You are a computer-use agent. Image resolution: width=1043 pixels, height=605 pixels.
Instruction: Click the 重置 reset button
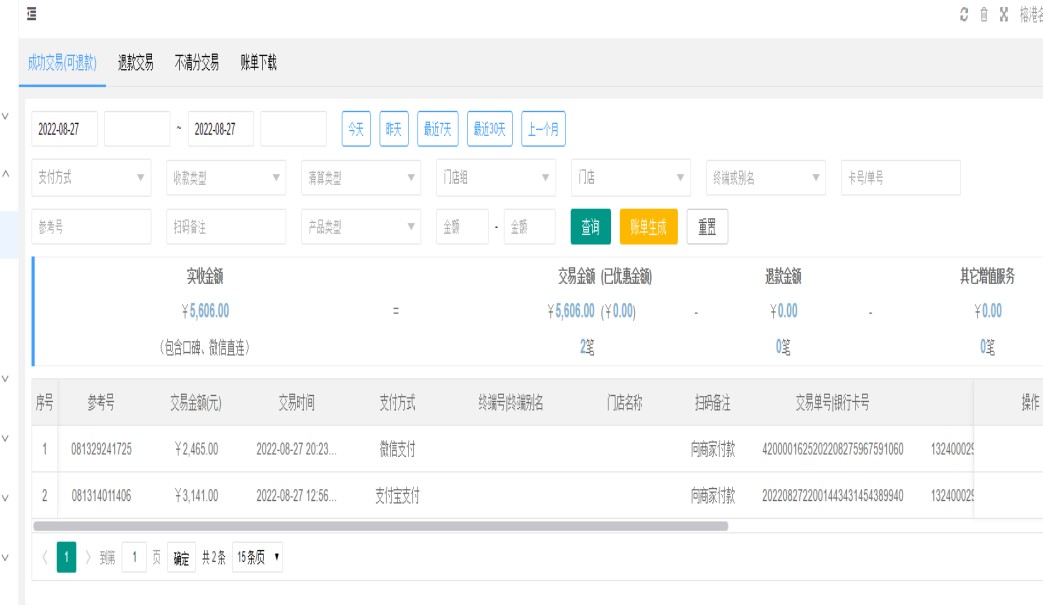pos(707,227)
